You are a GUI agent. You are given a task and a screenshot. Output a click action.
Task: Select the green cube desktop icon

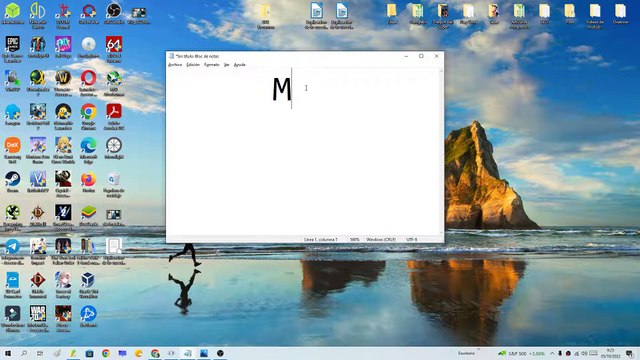(13, 14)
